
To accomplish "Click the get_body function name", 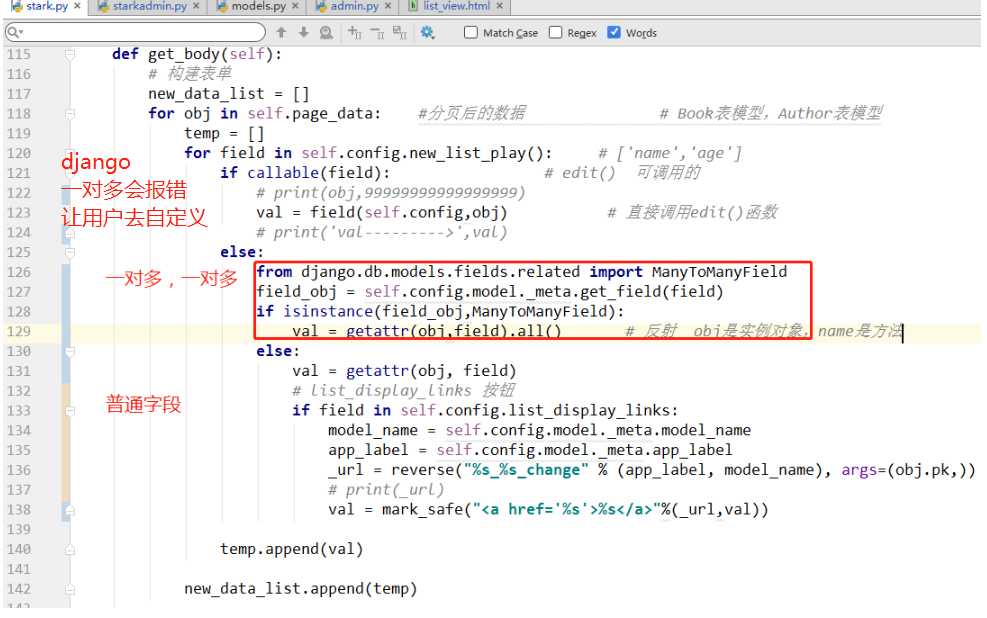I will [x=183, y=55].
